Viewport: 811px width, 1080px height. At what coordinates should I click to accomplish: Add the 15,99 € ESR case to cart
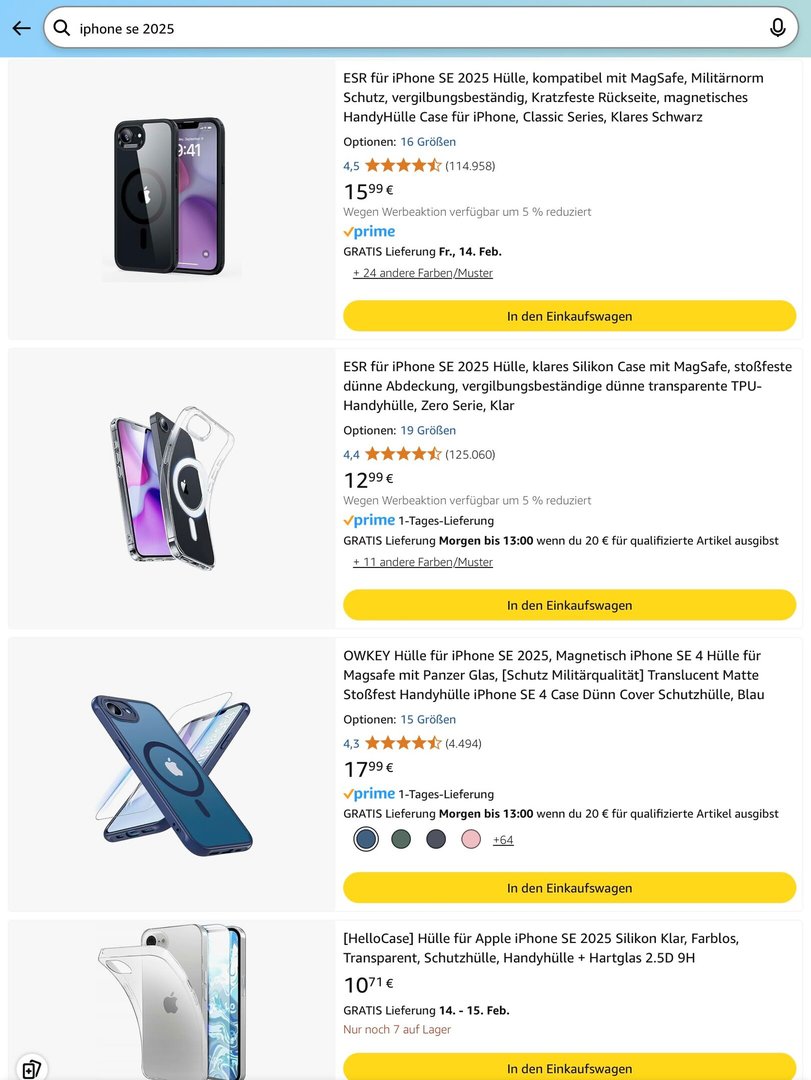pyautogui.click(x=569, y=316)
